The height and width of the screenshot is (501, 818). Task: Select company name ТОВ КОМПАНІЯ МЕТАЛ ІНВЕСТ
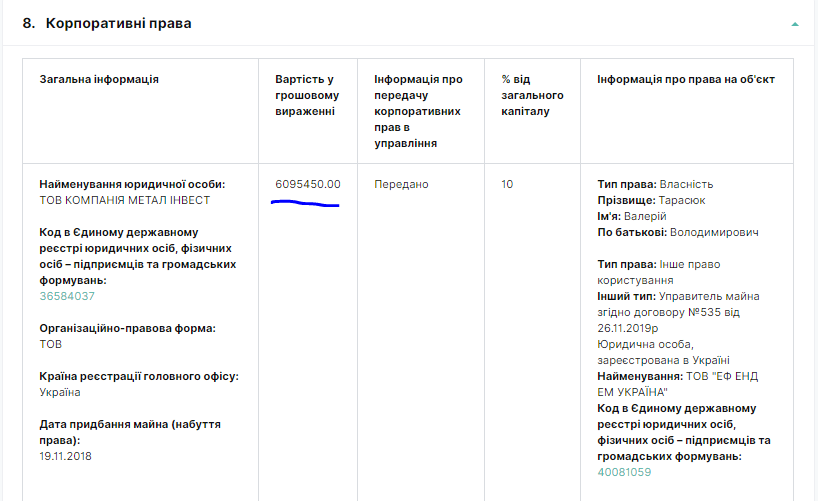tap(125, 200)
